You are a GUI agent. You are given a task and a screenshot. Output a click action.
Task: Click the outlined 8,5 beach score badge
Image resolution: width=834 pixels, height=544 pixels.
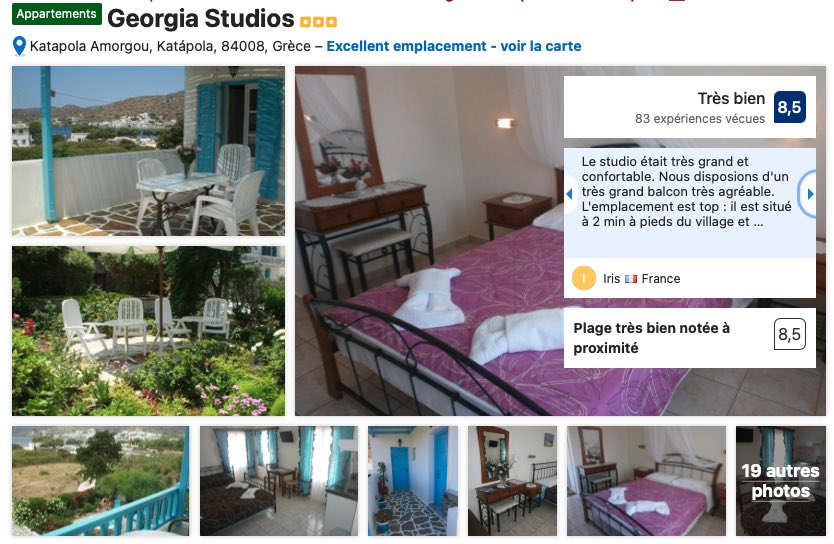click(x=789, y=334)
